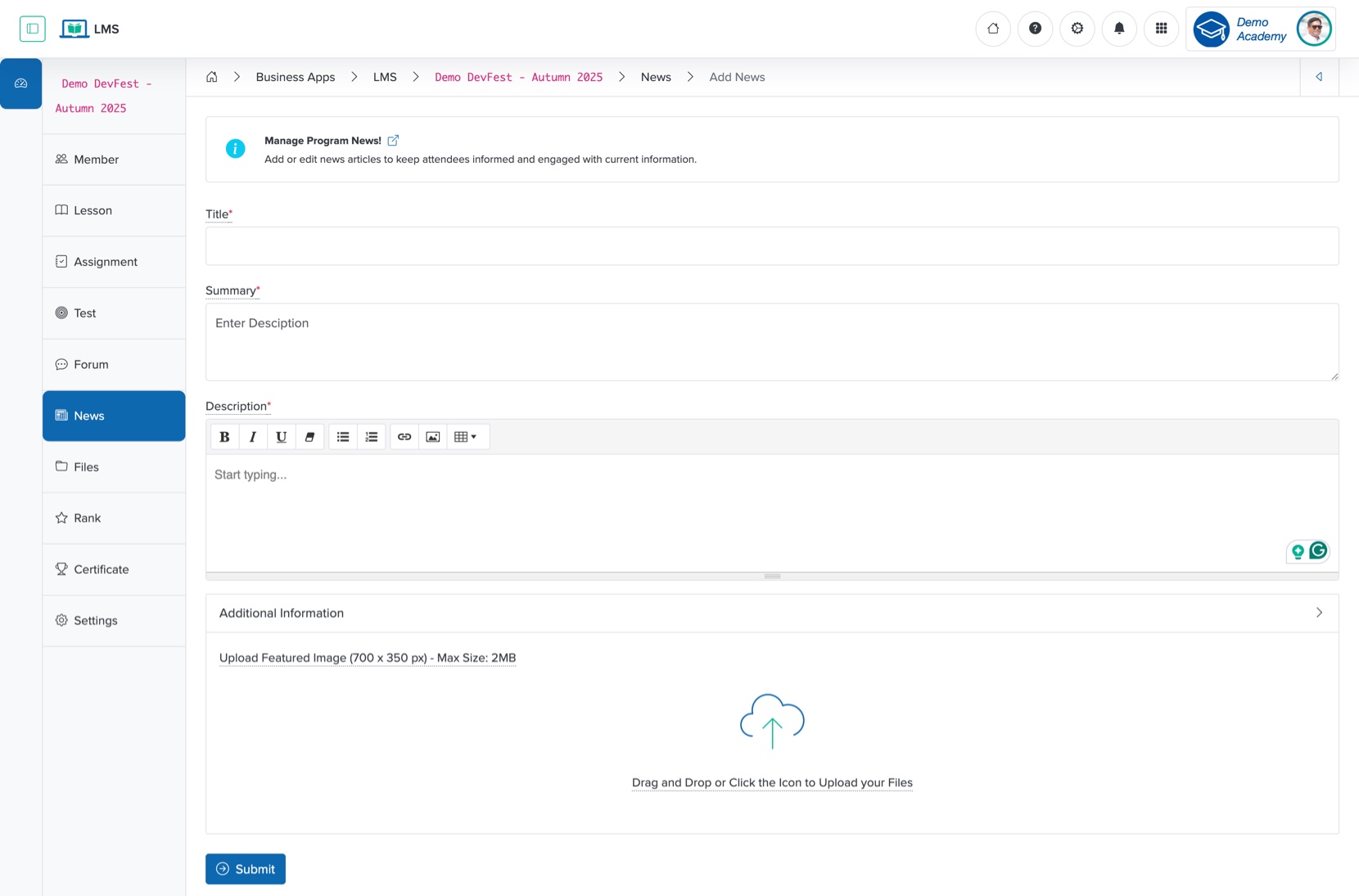The width and height of the screenshot is (1359, 896).
Task: Create an unordered bullet list
Action: tap(343, 437)
